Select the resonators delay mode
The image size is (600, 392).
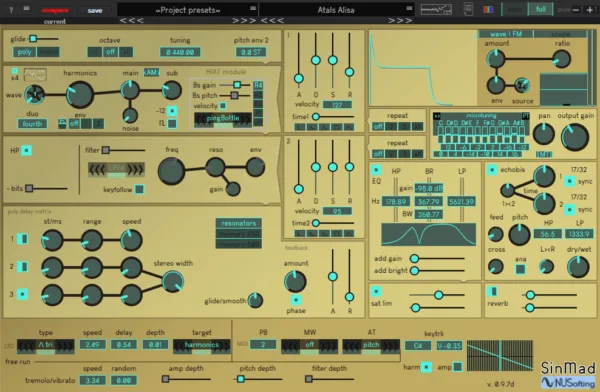click(x=239, y=223)
